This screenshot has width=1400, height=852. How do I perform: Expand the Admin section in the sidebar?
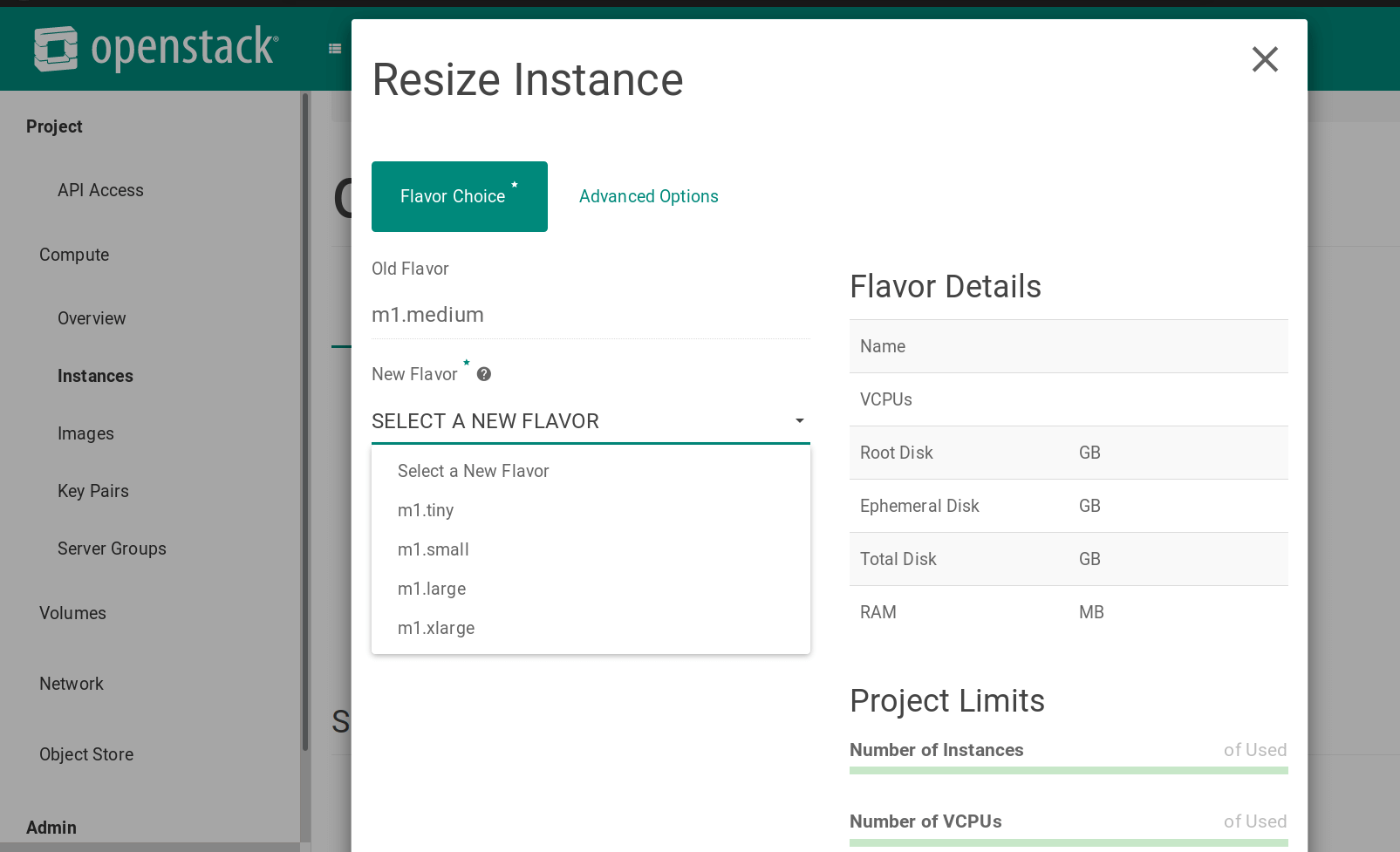(51, 828)
